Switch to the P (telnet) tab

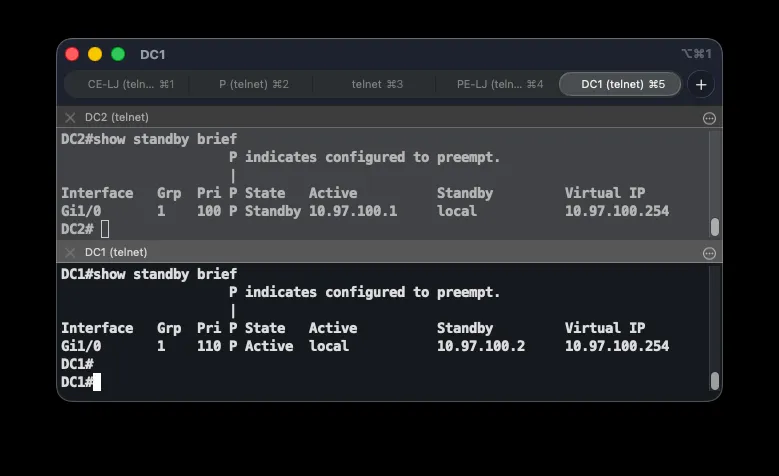(x=254, y=84)
